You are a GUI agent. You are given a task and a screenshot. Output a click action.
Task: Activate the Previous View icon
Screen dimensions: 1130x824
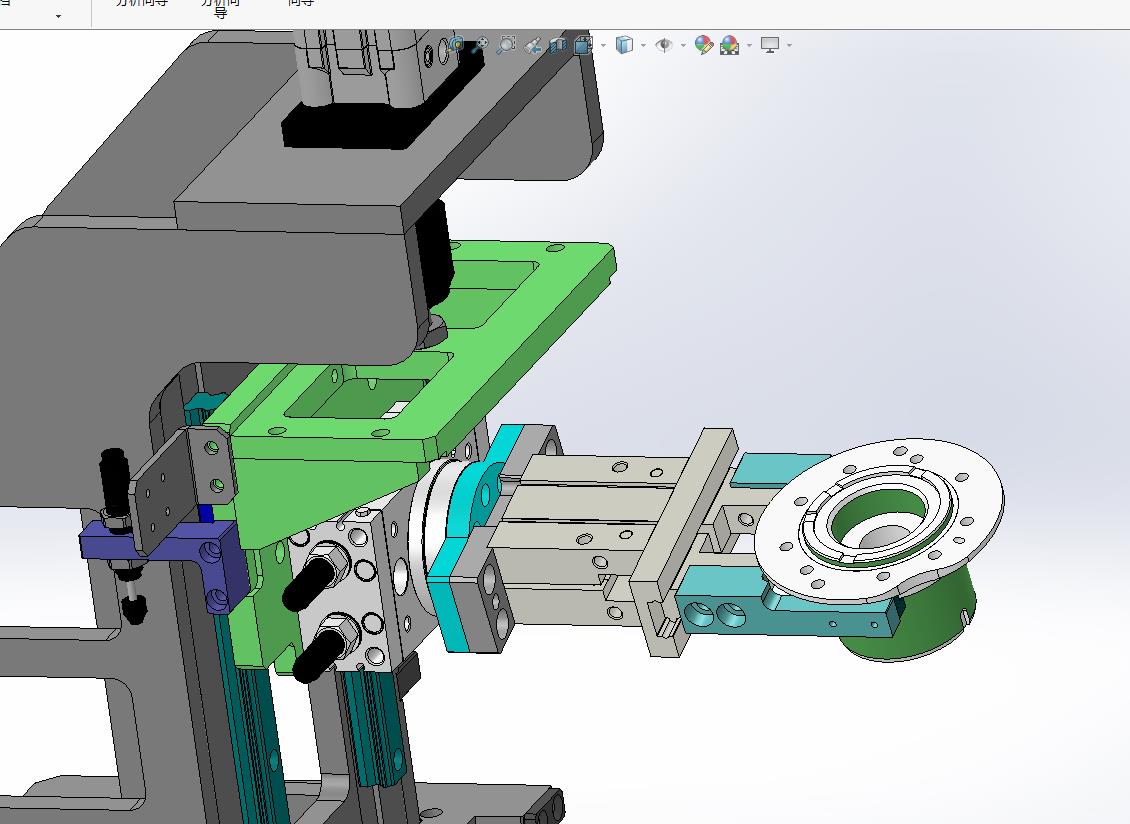[x=533, y=45]
